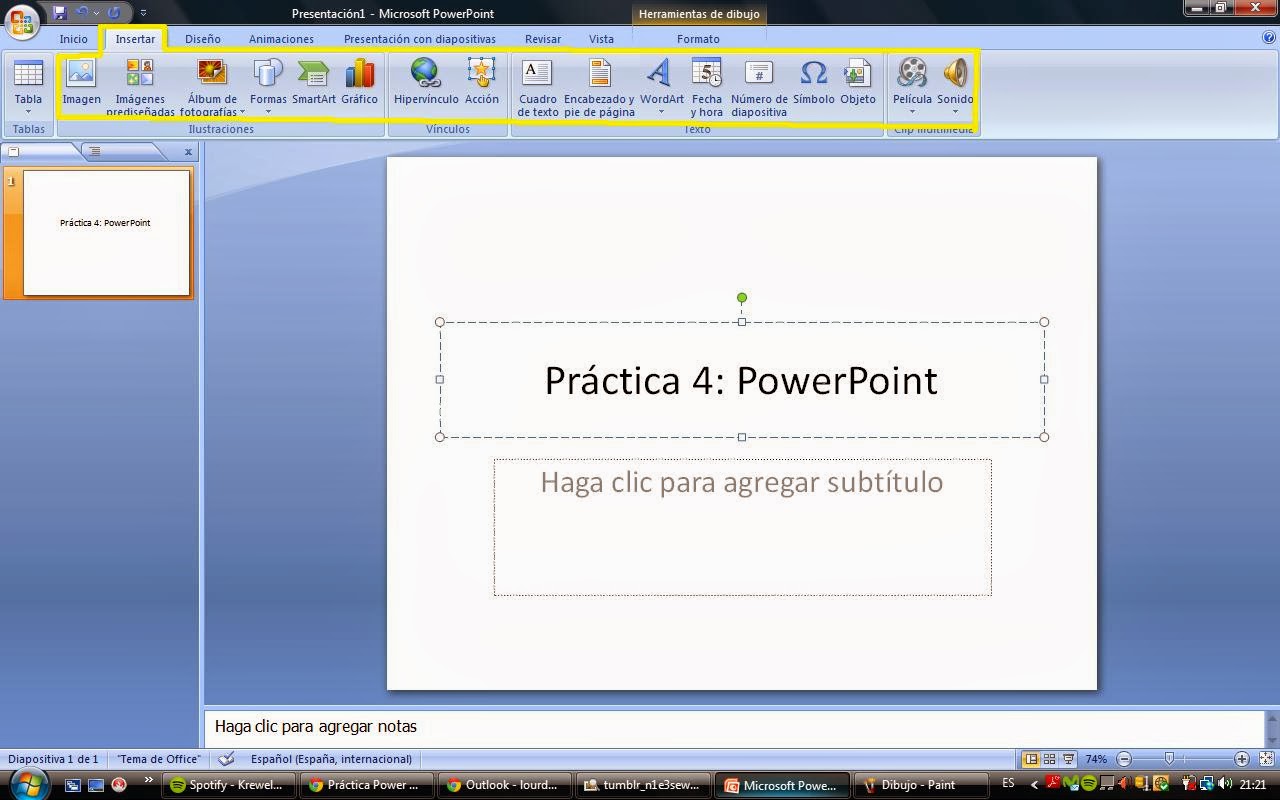Click spell check icon in status bar

(227, 759)
